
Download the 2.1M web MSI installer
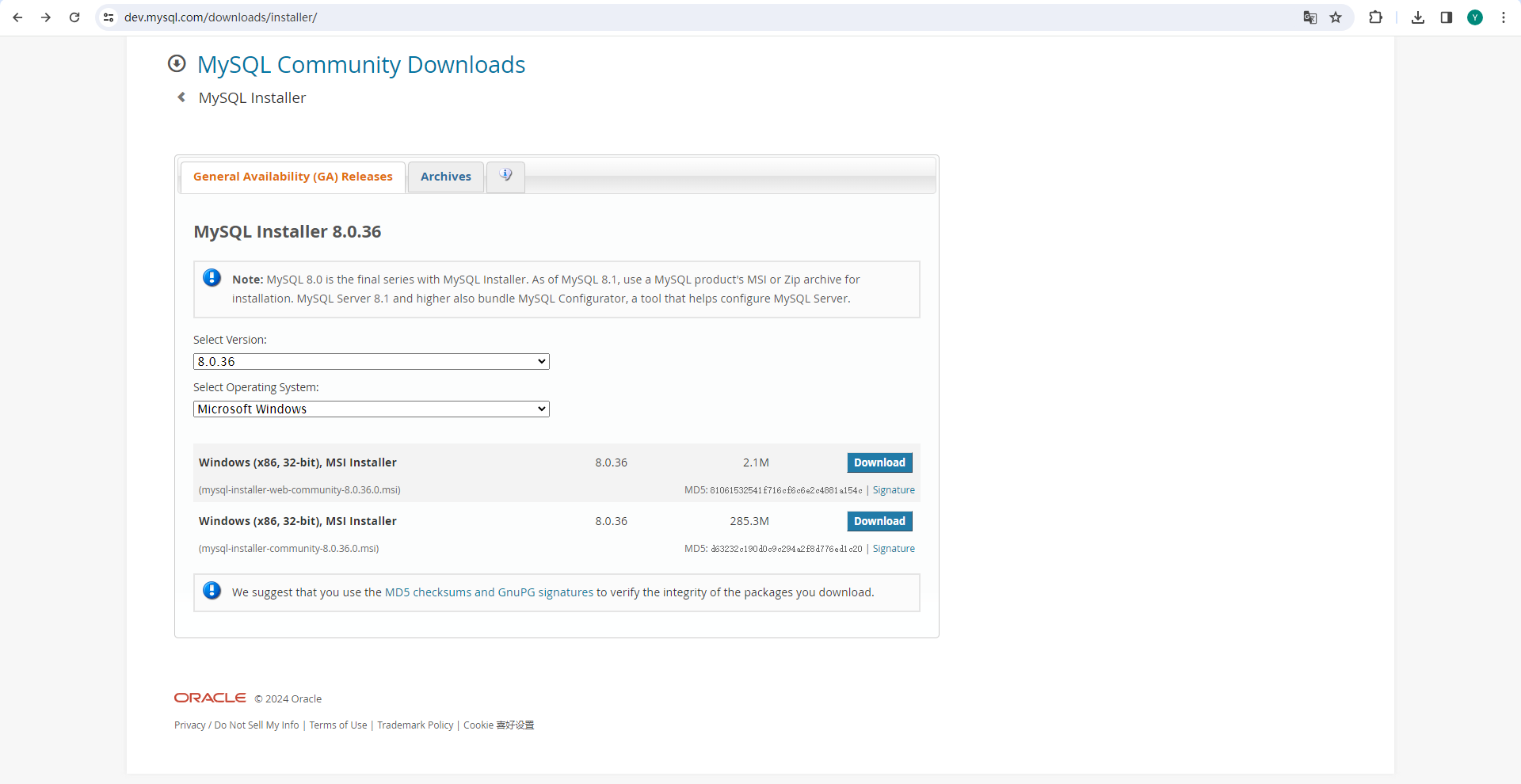pos(879,462)
